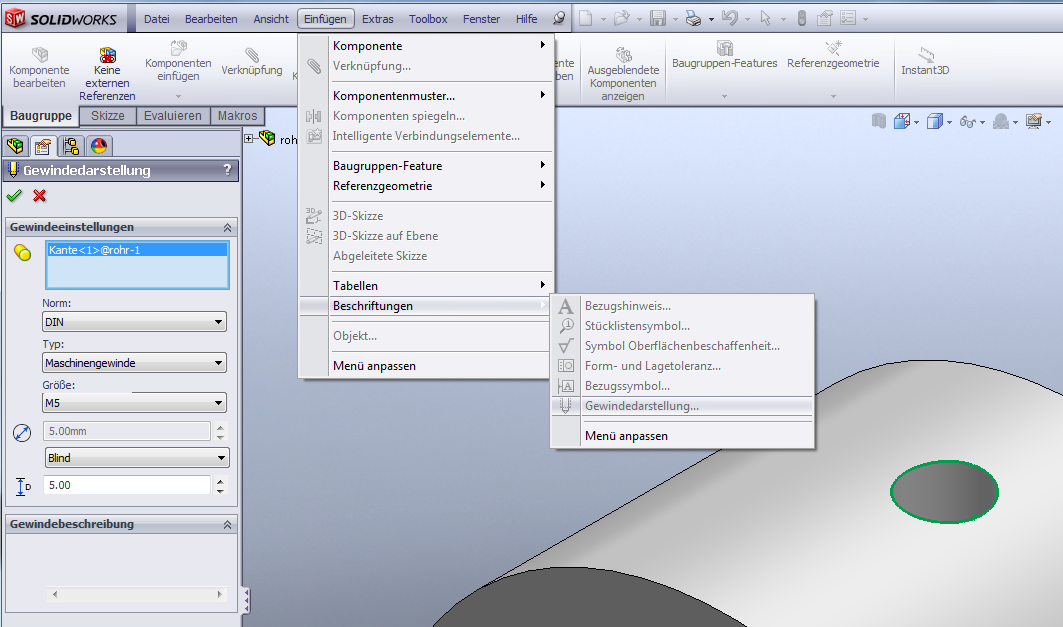Expand the rohr tree node
Image resolution: width=1063 pixels, height=627 pixels.
pos(249,139)
